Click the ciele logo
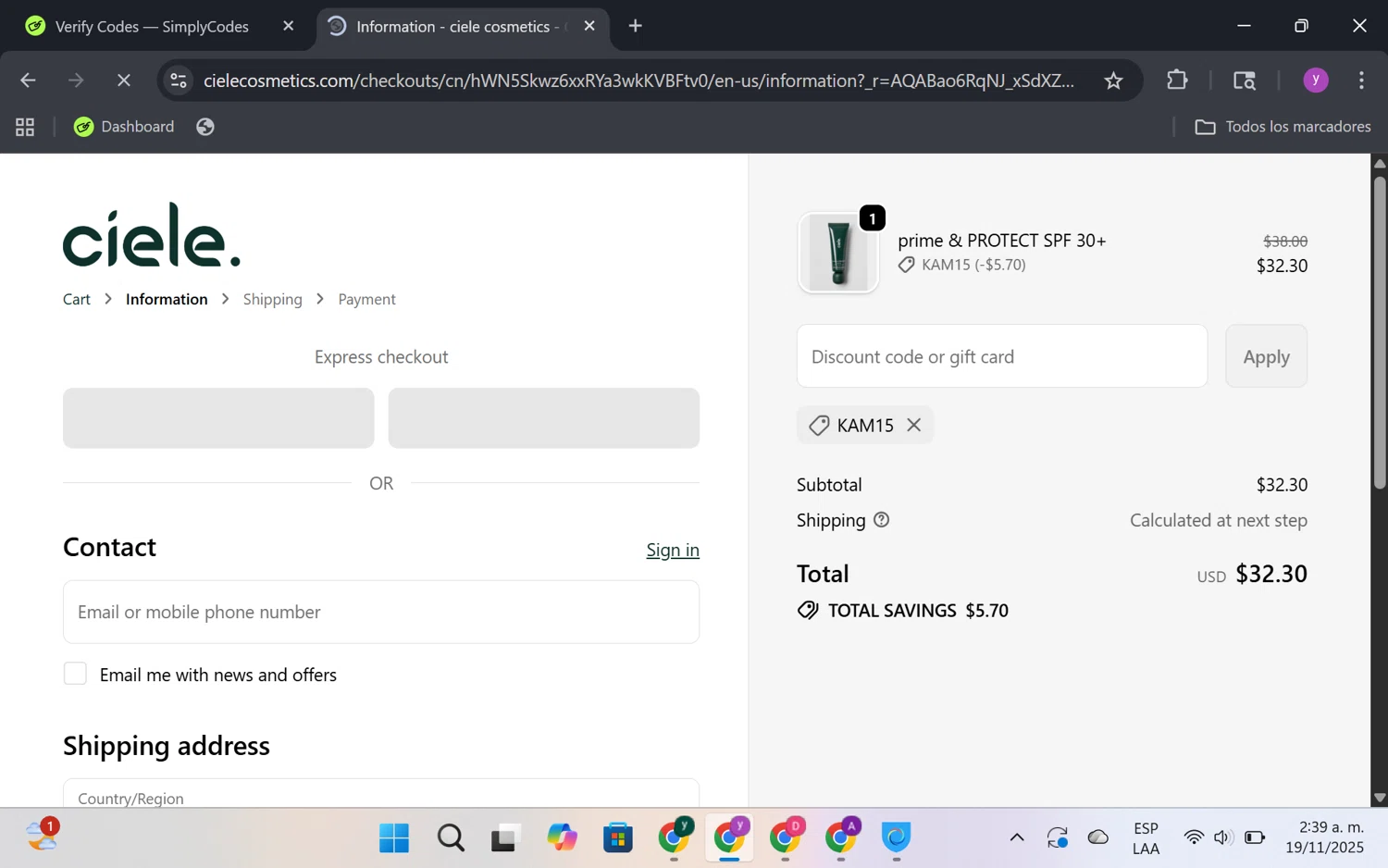 point(152,235)
